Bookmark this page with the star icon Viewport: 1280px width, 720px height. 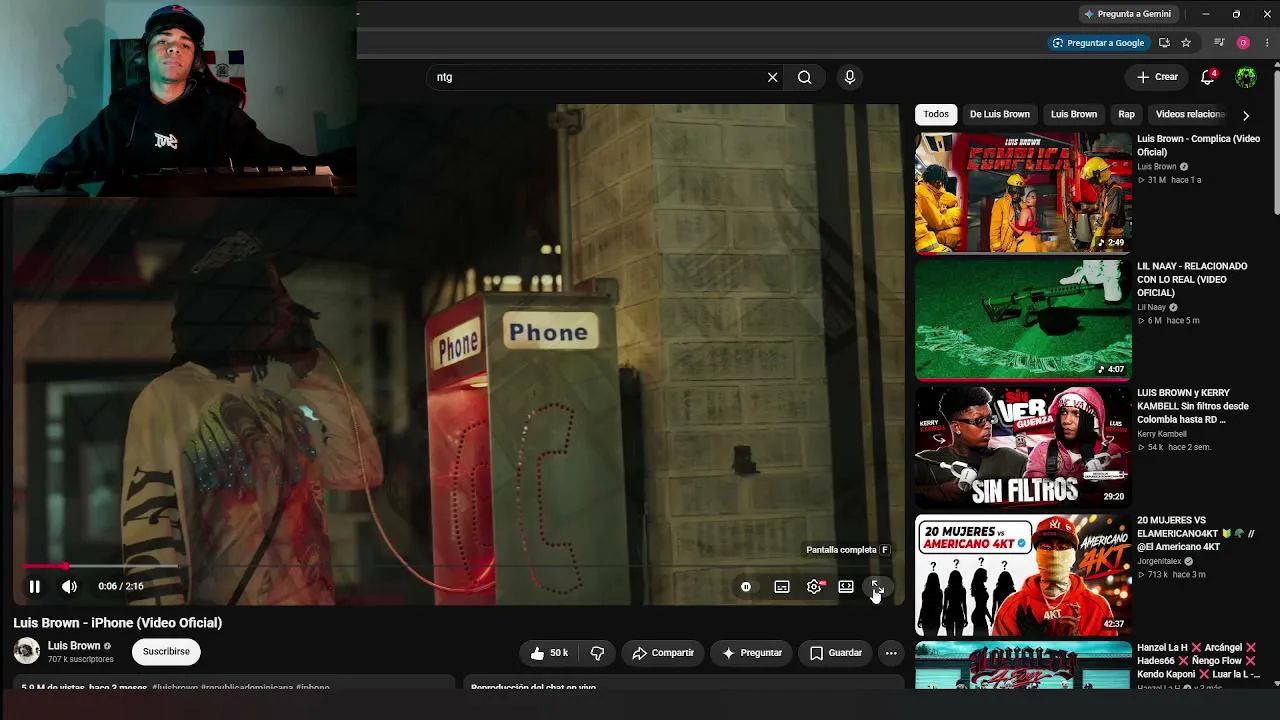coord(1186,43)
